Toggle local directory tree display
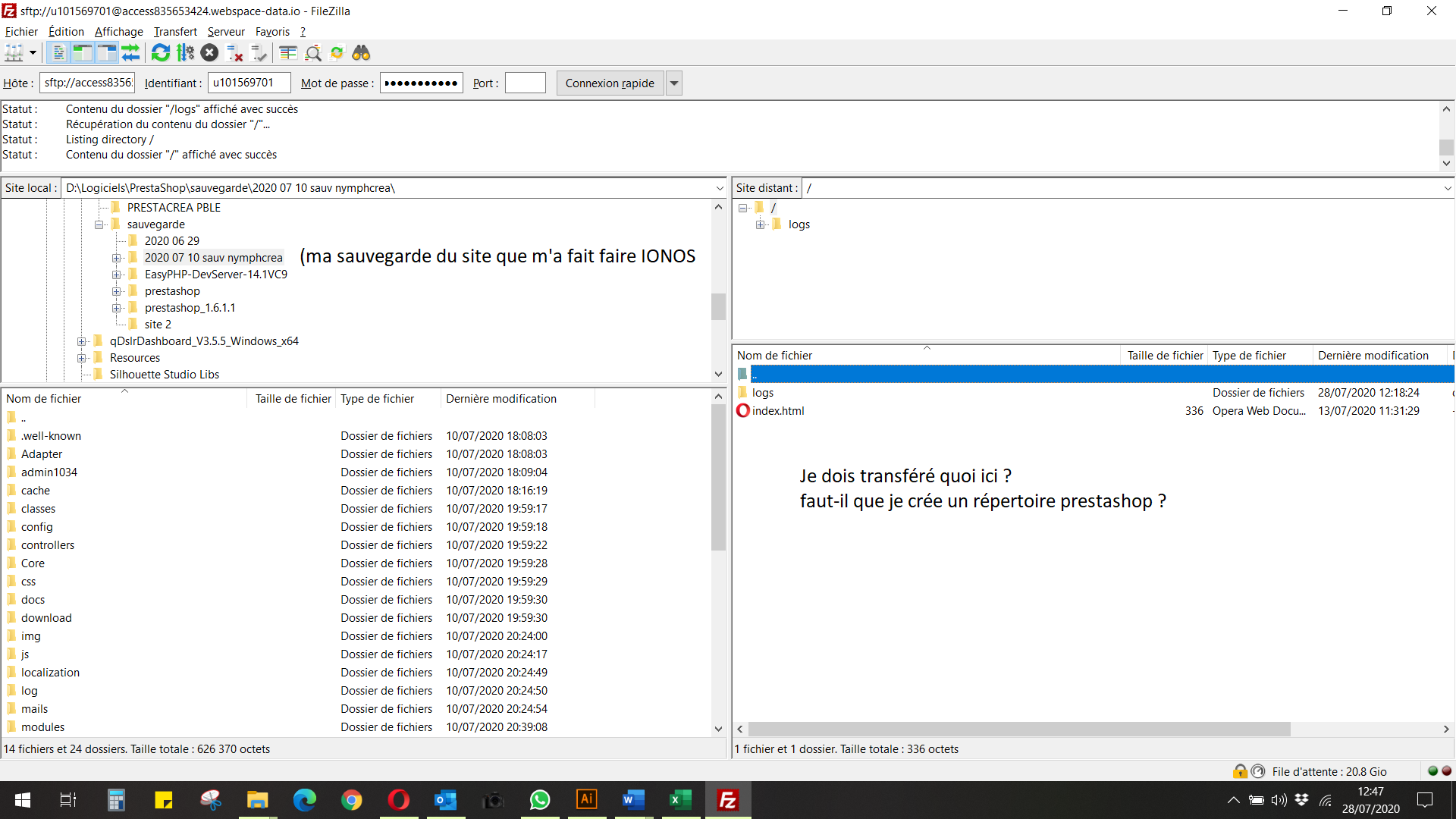Image resolution: width=1456 pixels, height=819 pixels. (x=83, y=53)
